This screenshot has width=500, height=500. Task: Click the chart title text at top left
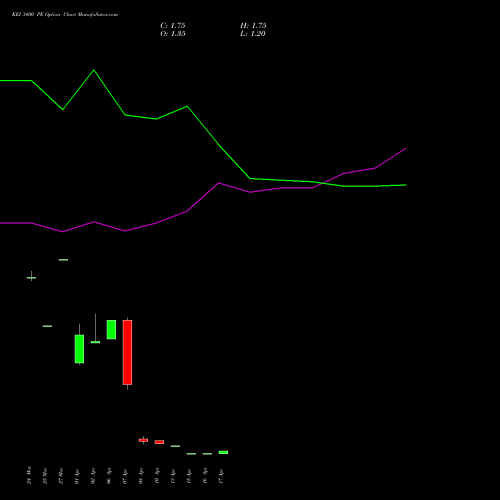coord(65,15)
